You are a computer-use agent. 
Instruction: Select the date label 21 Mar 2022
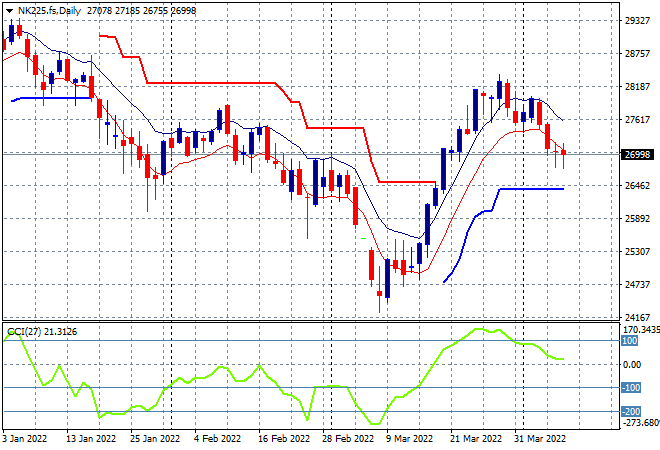(476, 439)
